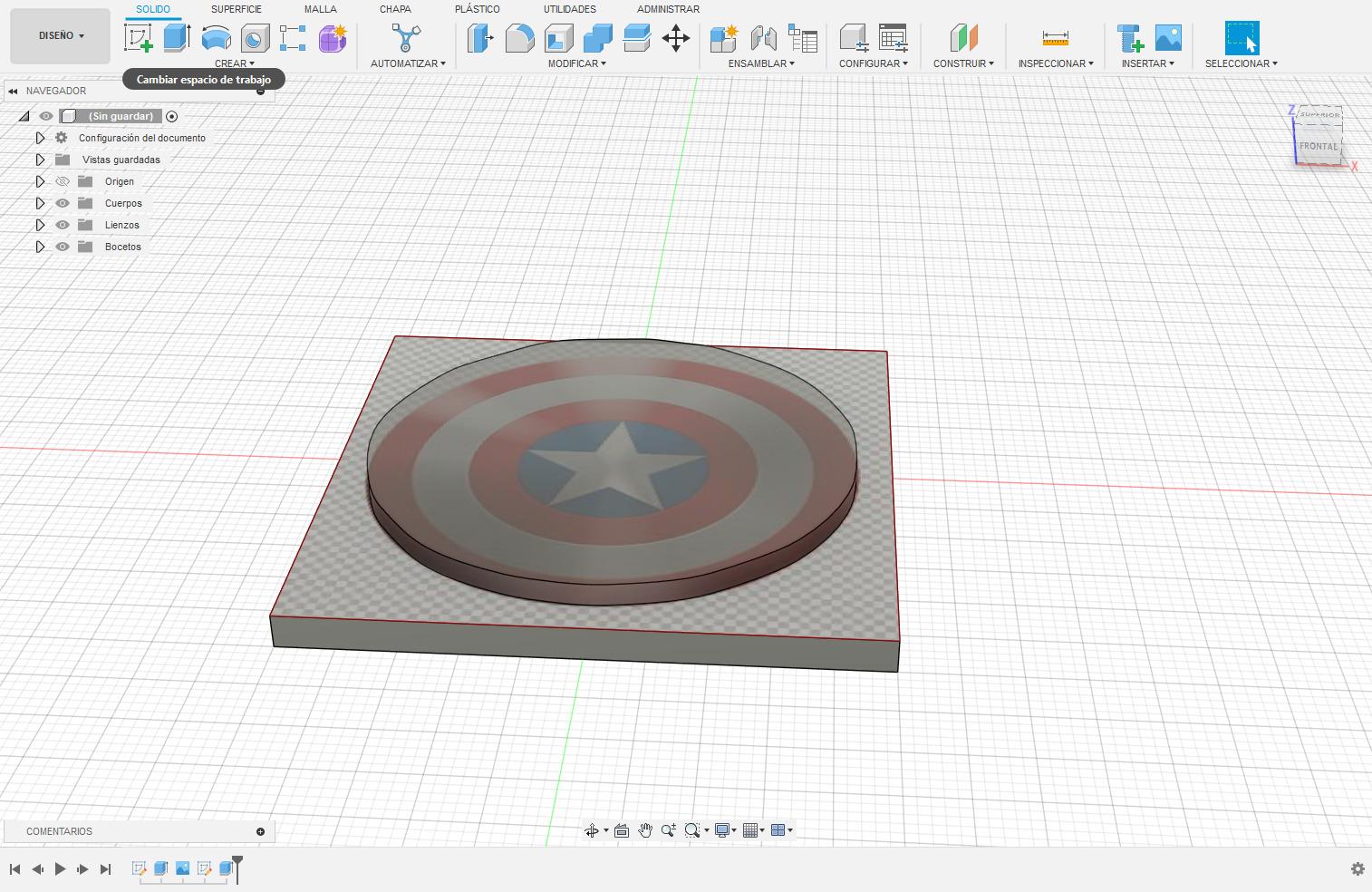Viewport: 1372px width, 892px height.
Task: Expand the Cuerpos node
Action: tap(40, 203)
